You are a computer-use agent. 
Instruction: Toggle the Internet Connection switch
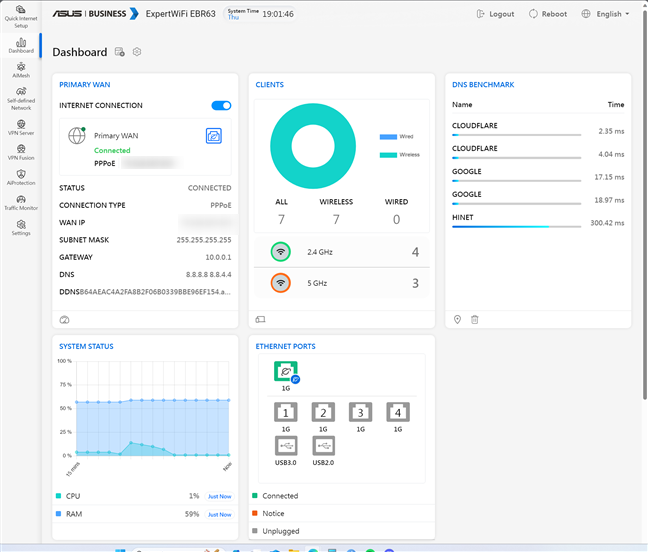pyautogui.click(x=221, y=105)
